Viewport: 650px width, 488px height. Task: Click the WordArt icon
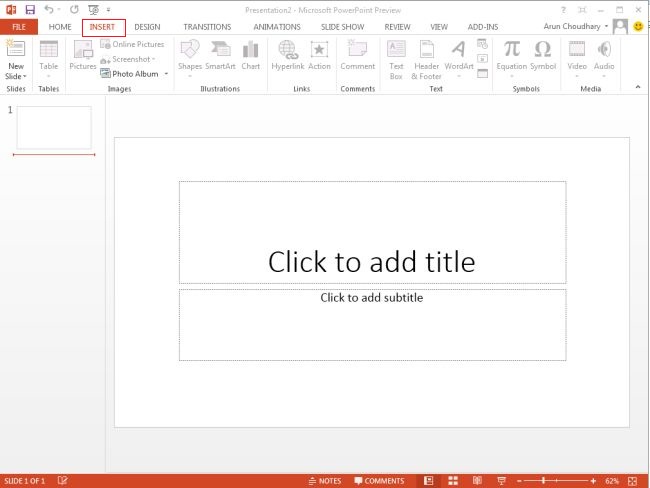point(458,49)
